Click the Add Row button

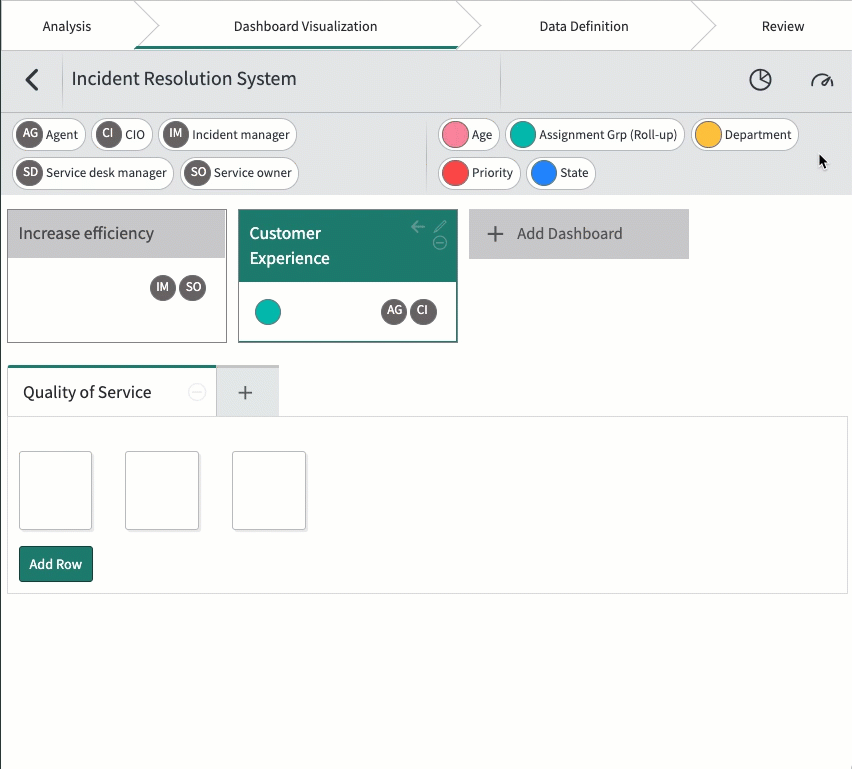[56, 564]
